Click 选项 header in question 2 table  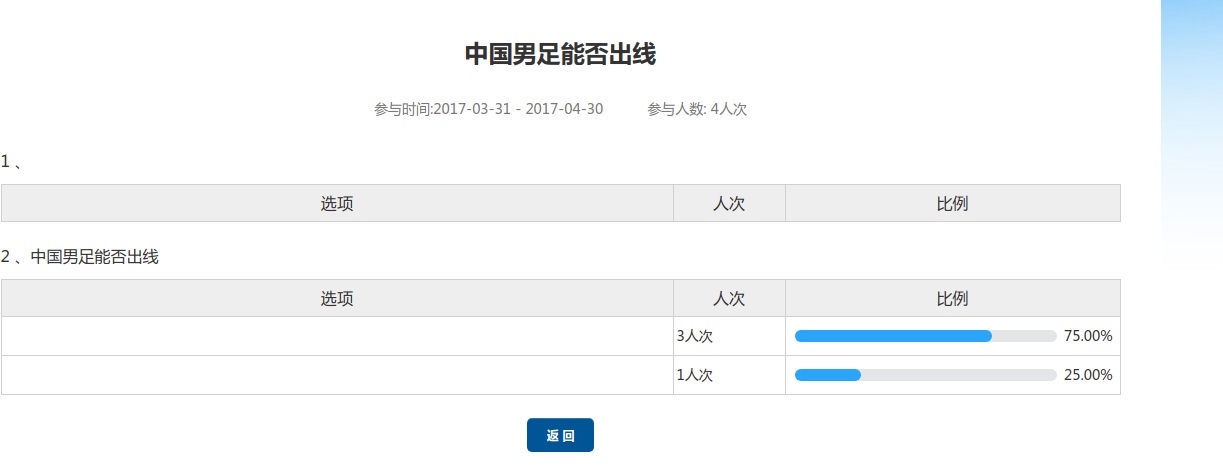(337, 298)
